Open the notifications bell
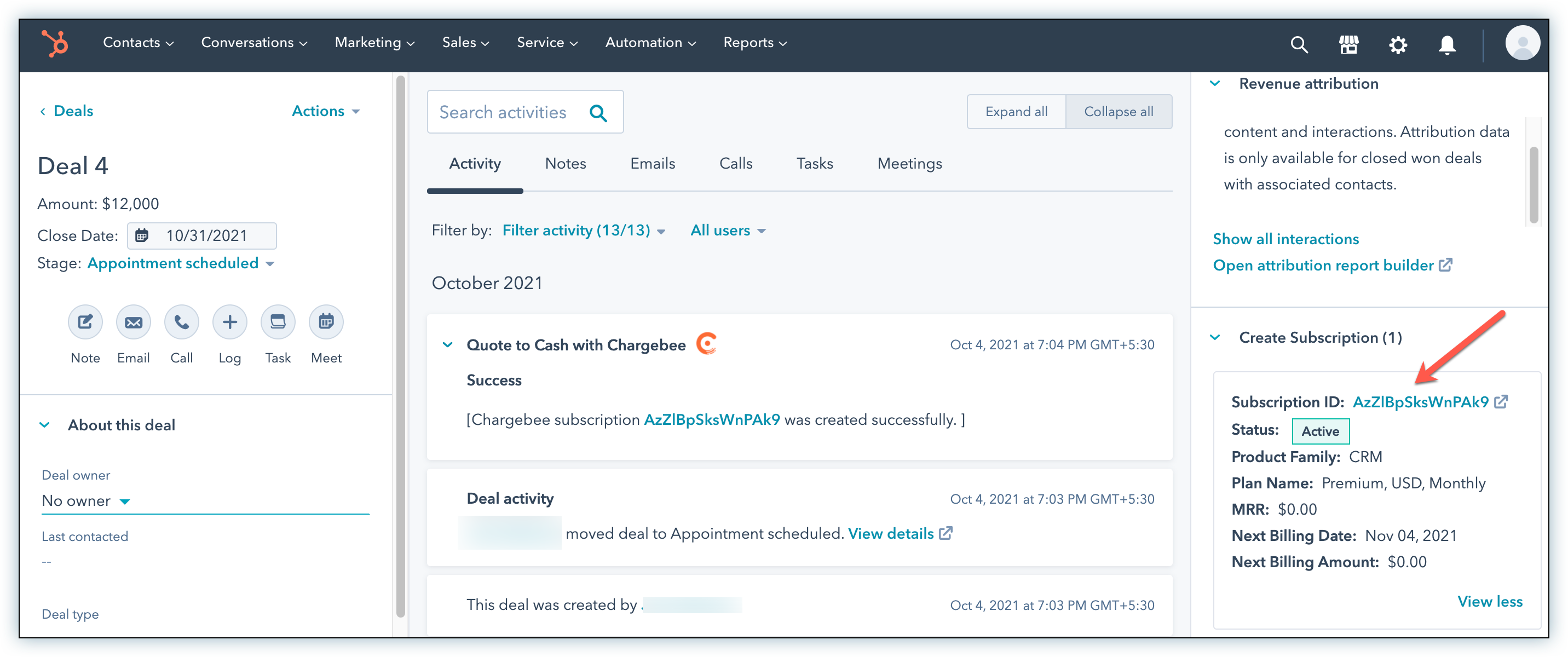 tap(1447, 44)
